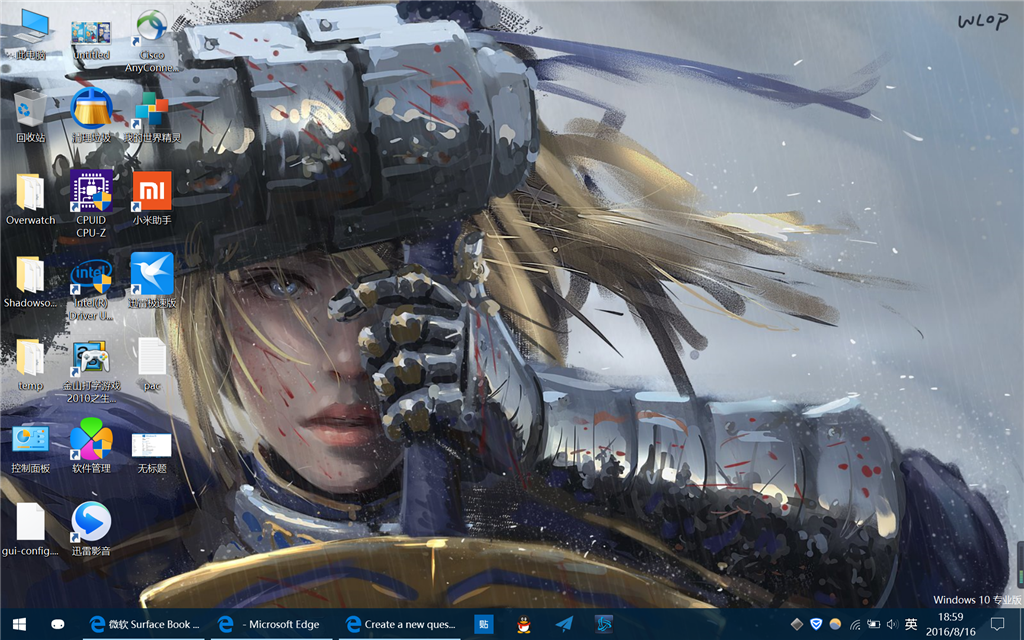Image resolution: width=1024 pixels, height=640 pixels.
Task: Click the diamond-shaped tray icon
Action: [797, 624]
